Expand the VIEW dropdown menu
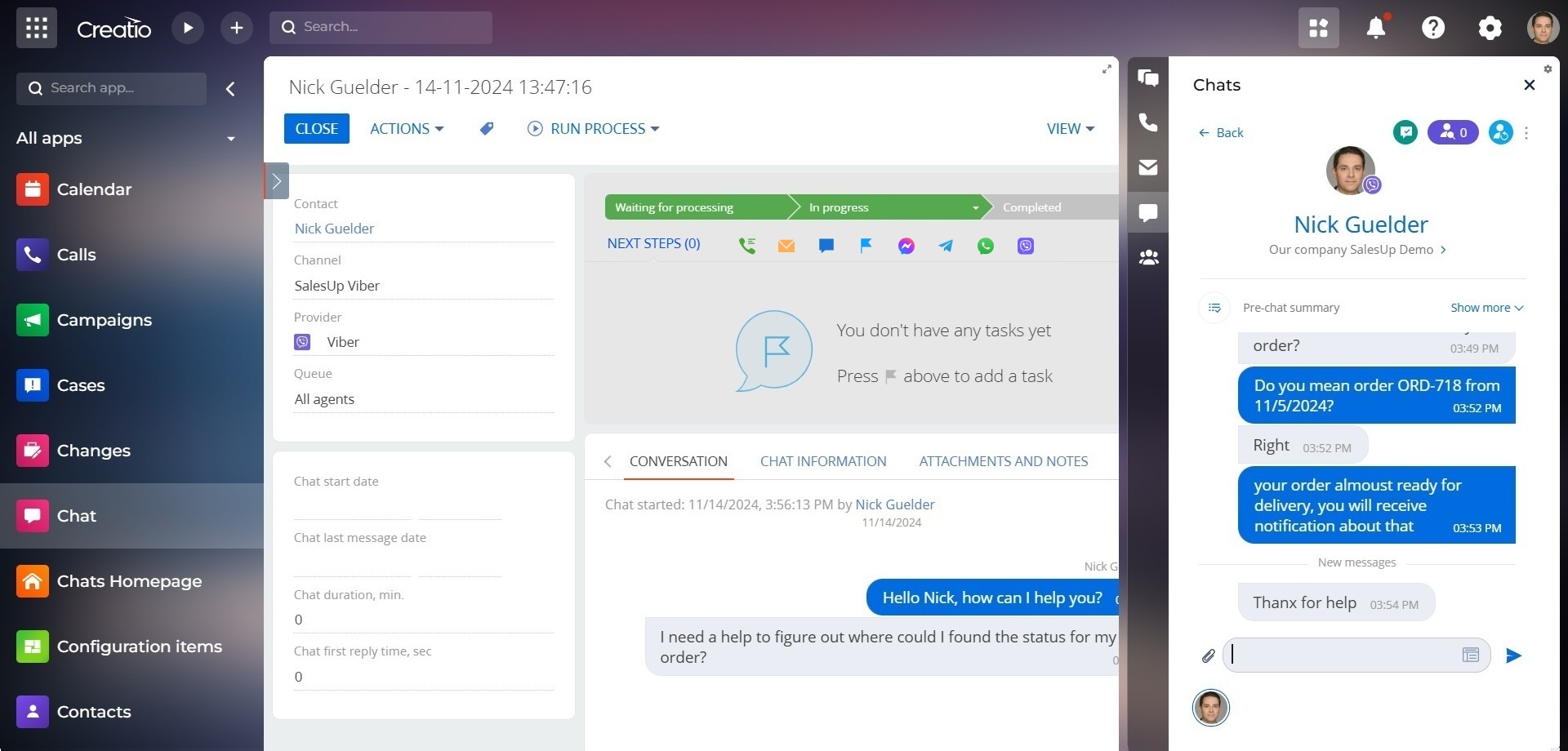 pos(1070,129)
